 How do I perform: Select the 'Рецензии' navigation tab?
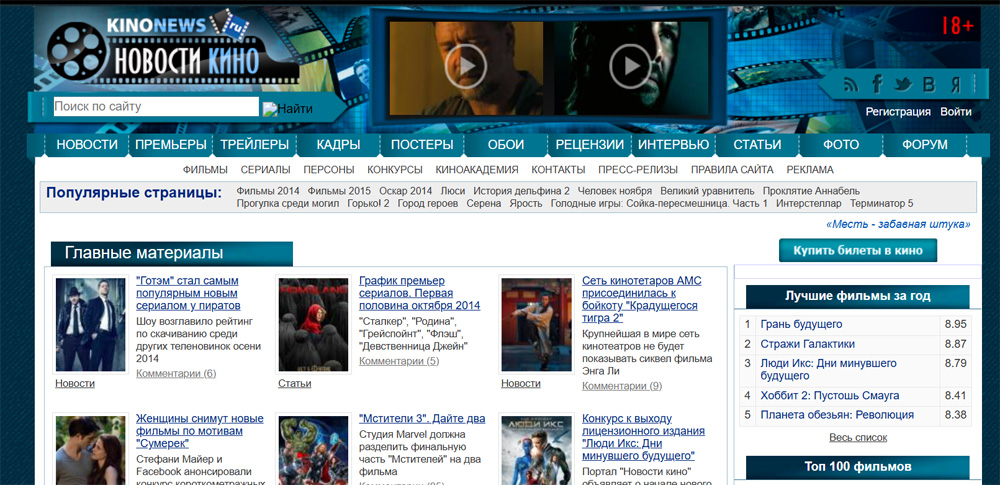589,145
